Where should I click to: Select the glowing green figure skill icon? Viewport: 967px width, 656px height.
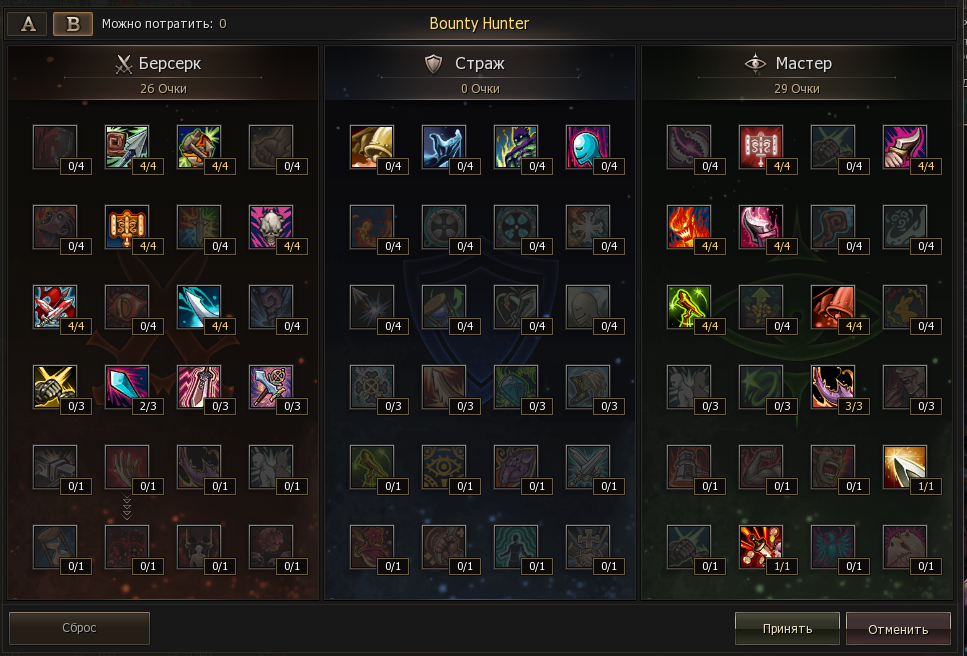(688, 307)
